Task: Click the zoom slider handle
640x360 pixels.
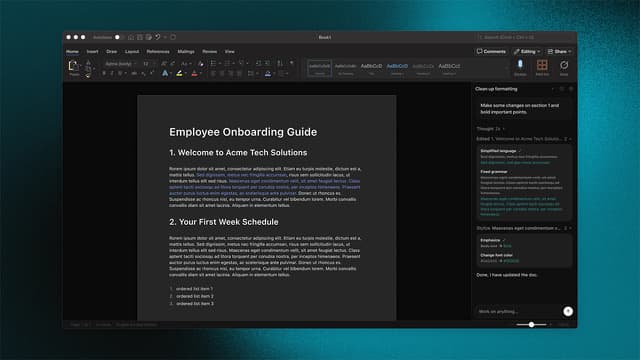Action: click(531, 324)
